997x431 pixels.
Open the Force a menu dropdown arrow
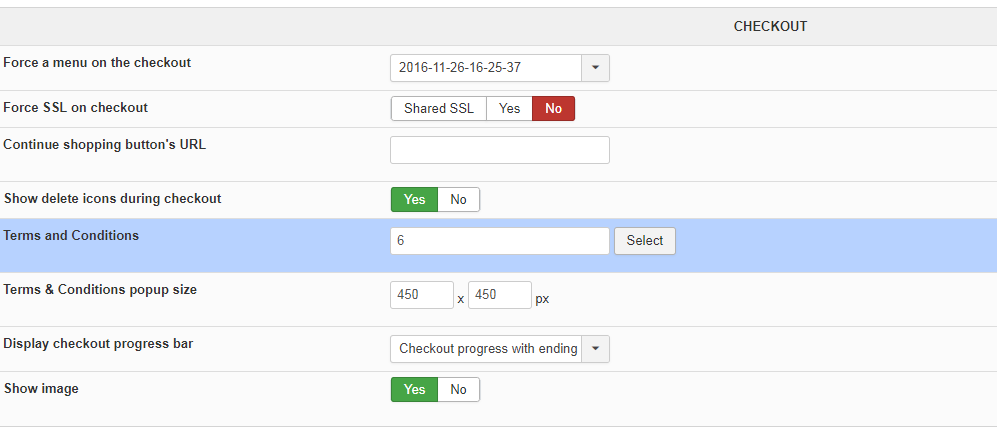click(595, 68)
